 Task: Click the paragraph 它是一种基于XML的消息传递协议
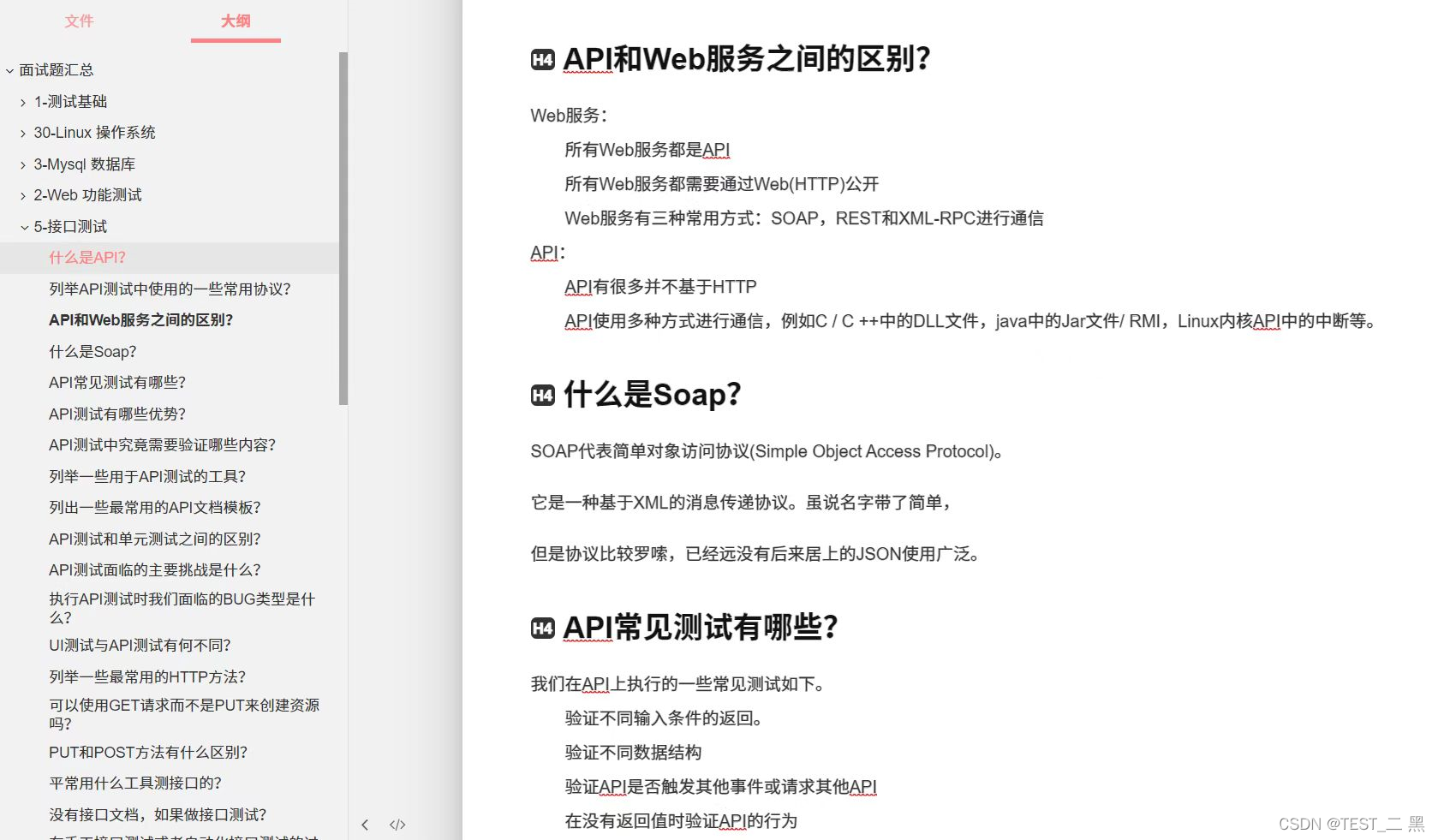(x=742, y=503)
